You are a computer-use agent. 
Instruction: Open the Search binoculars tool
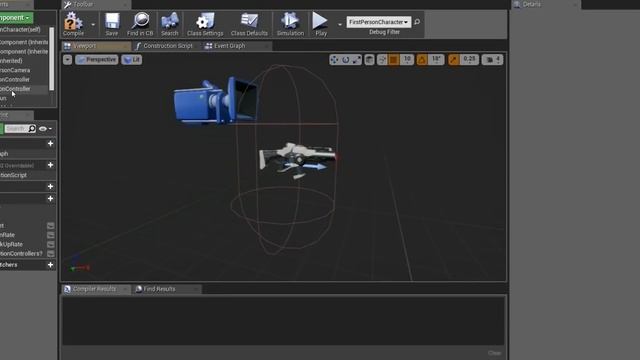pyautogui.click(x=170, y=24)
